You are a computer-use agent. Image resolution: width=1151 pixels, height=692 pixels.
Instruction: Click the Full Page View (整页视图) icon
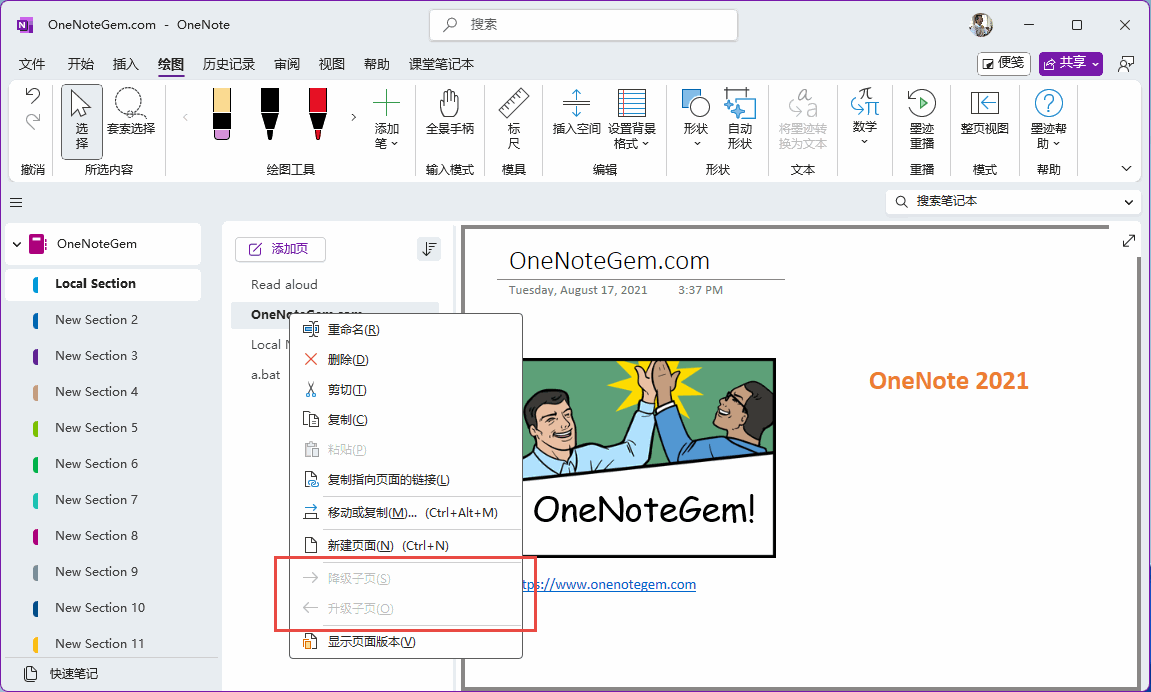point(984,105)
